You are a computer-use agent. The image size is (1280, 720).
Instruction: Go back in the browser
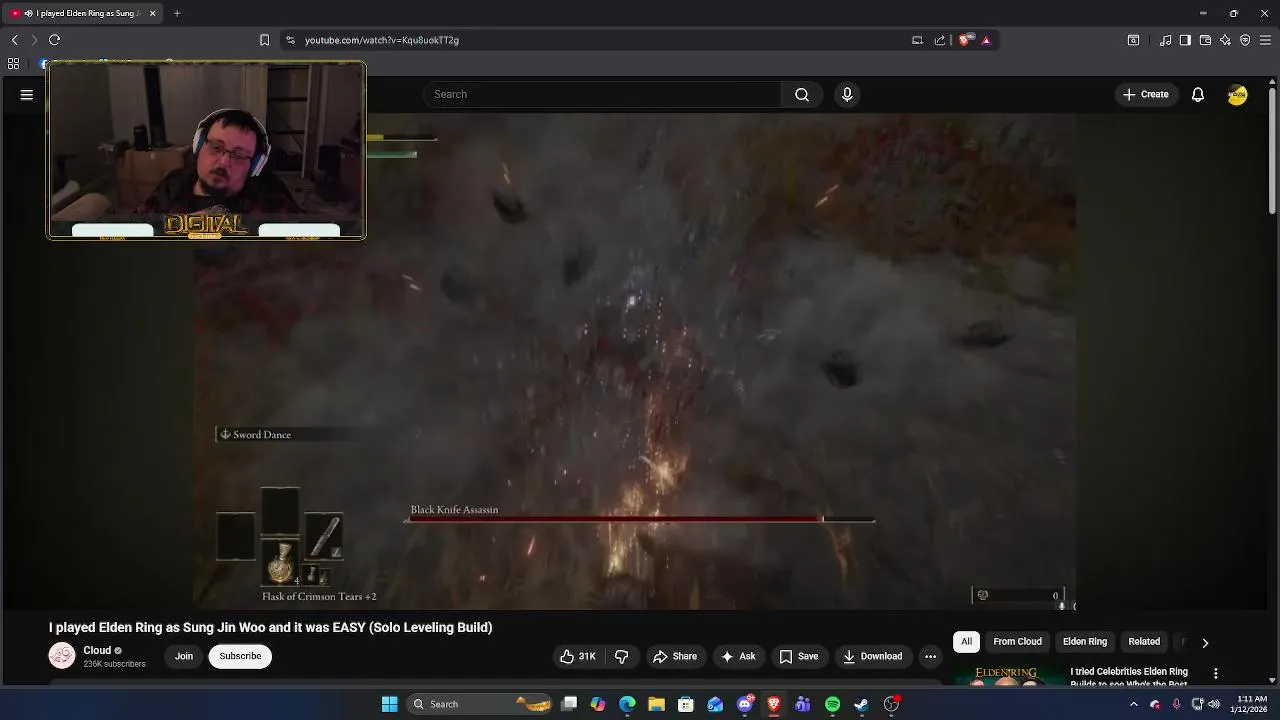point(14,40)
